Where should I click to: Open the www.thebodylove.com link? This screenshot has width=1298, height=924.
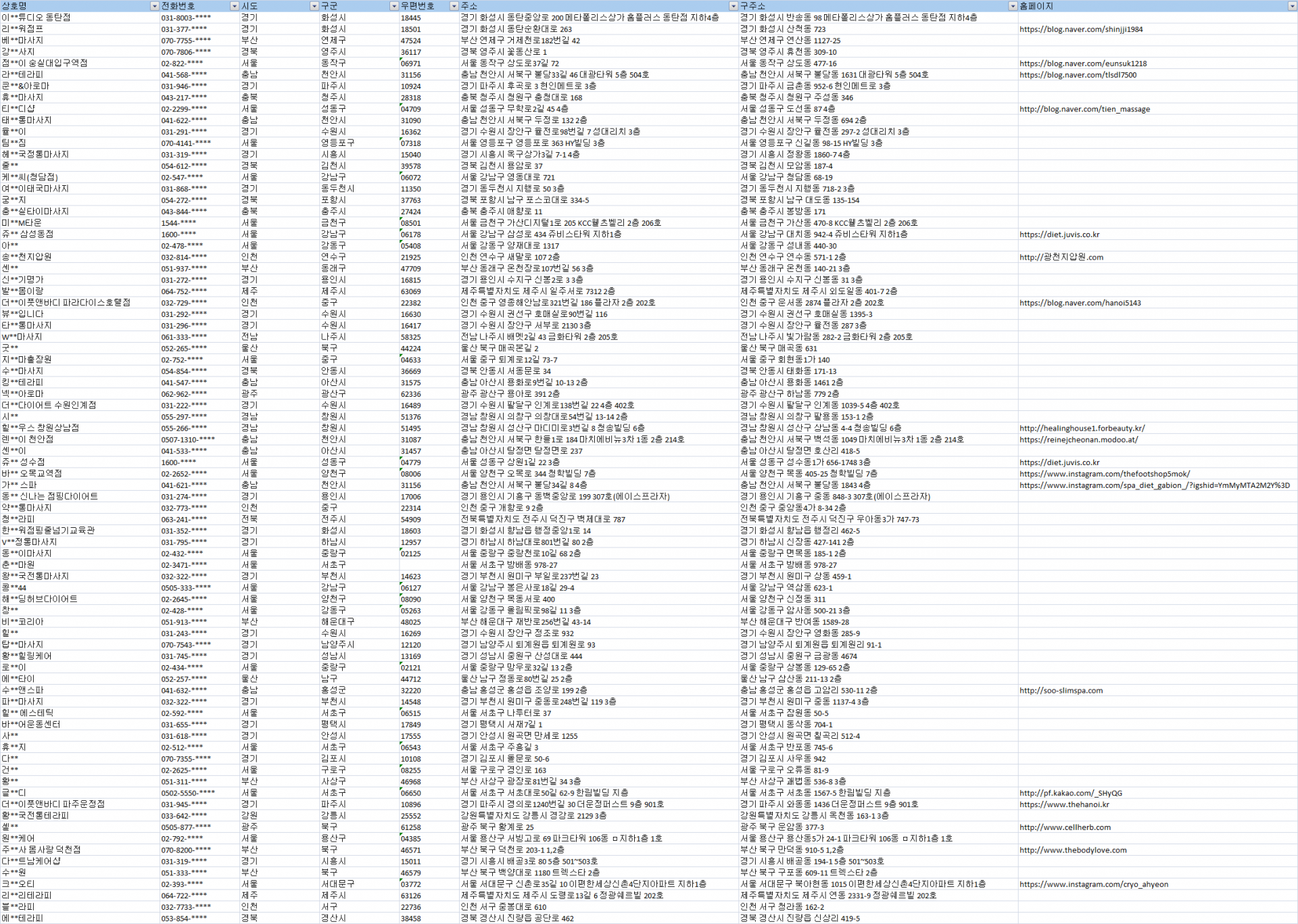[1073, 850]
